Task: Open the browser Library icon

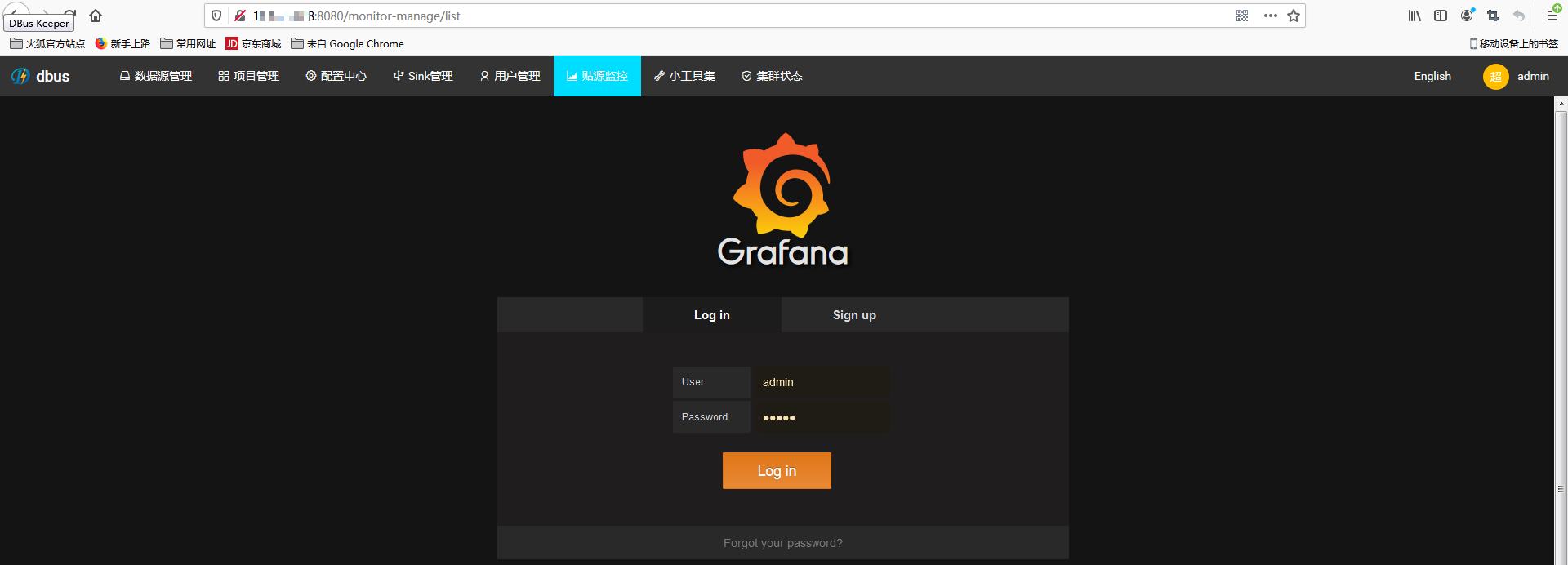Action: pyautogui.click(x=1414, y=16)
